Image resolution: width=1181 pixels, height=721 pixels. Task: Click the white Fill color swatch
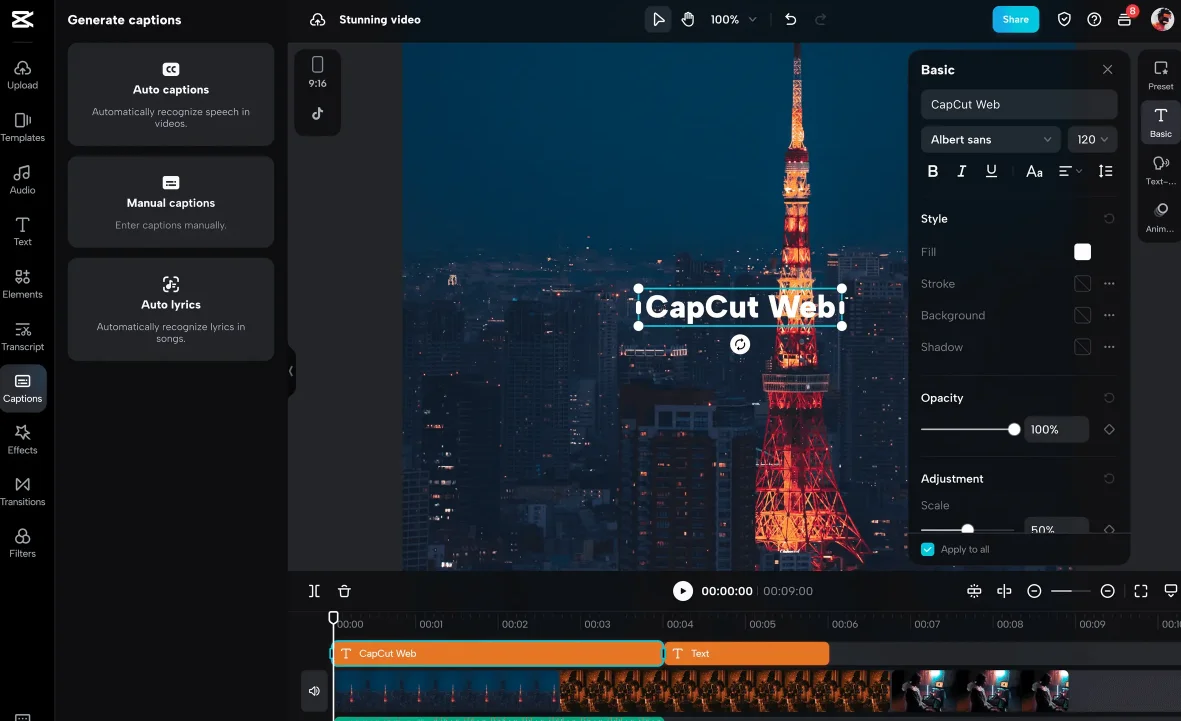coord(1082,252)
